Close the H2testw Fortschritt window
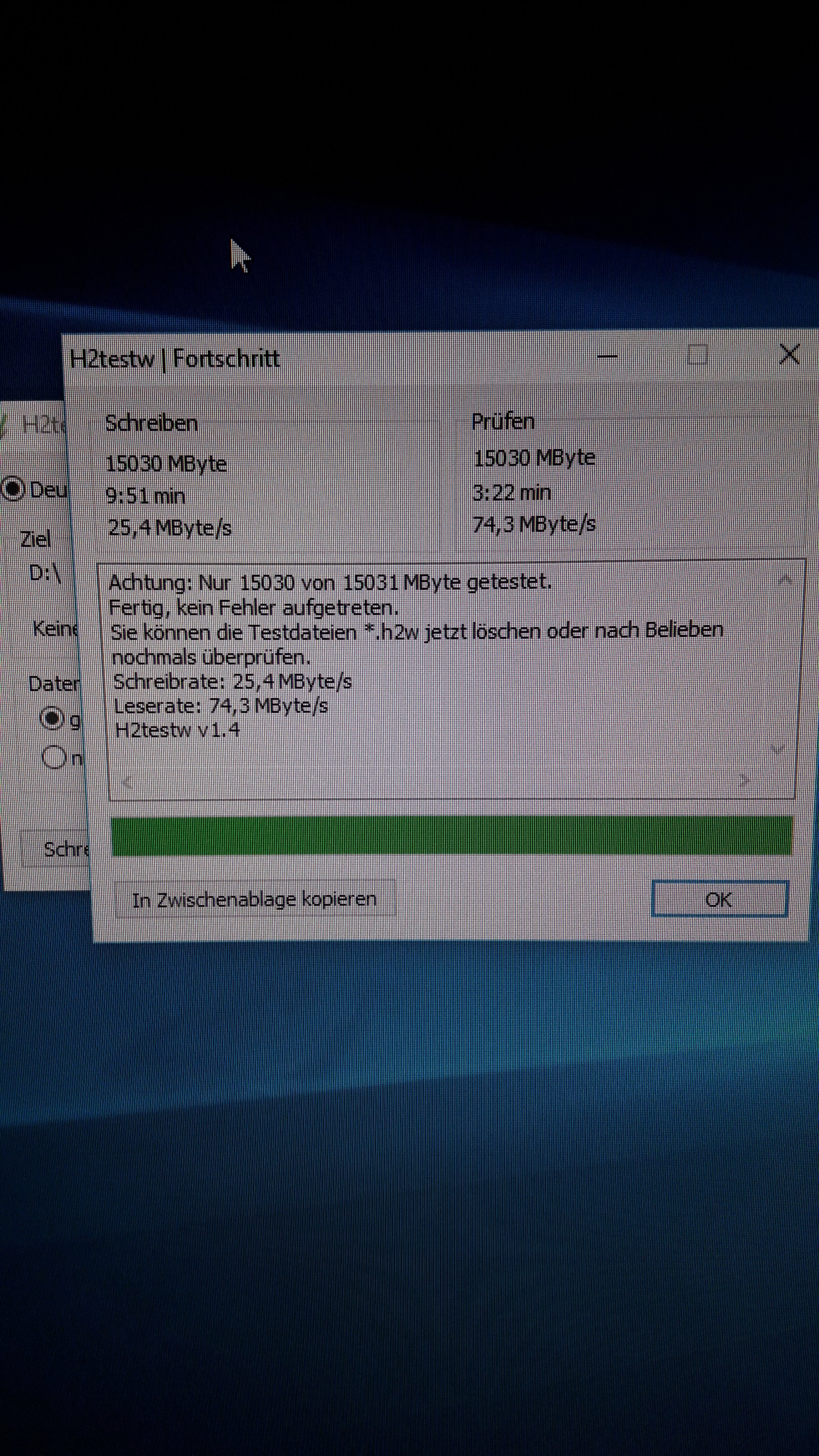Image resolution: width=819 pixels, height=1456 pixels. tap(789, 355)
